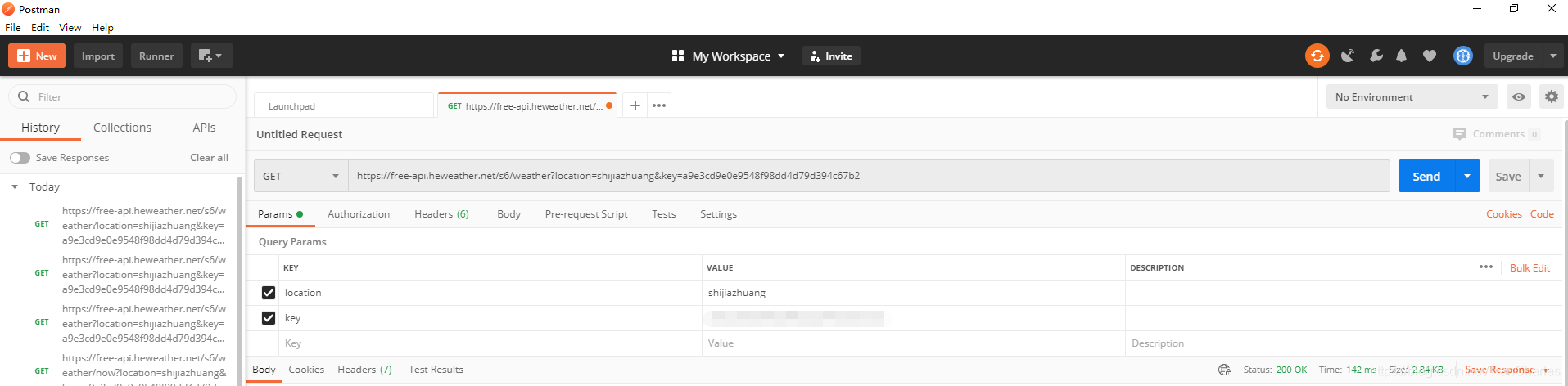Open the Runner button
1568x386 pixels.
156,56
